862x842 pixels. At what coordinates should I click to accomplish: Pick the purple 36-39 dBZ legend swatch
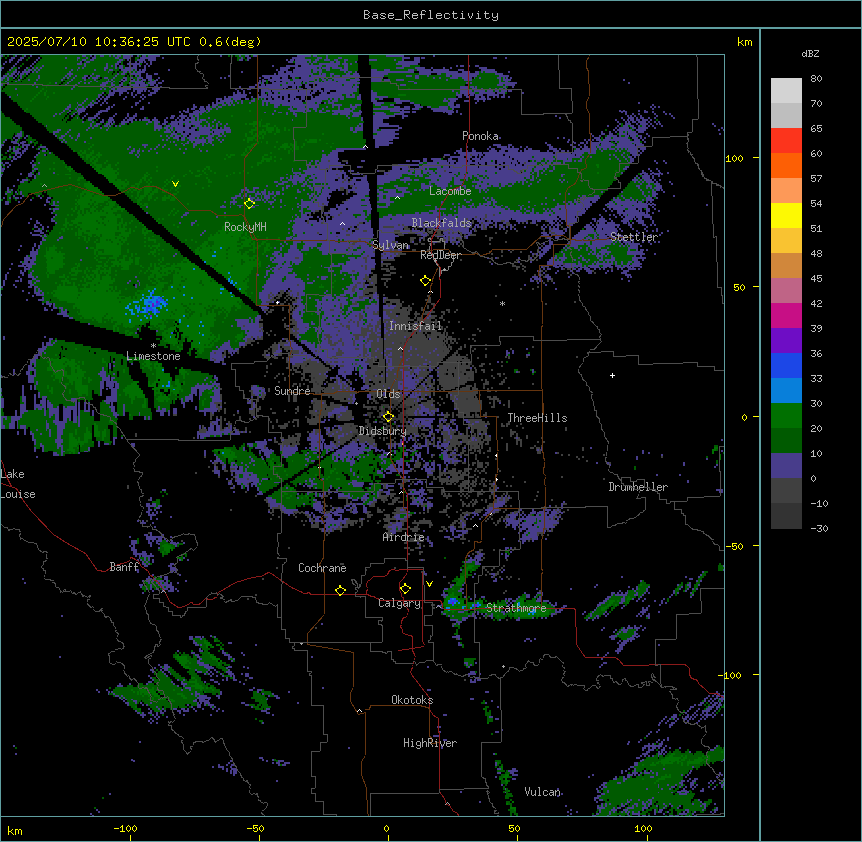[x=786, y=341]
